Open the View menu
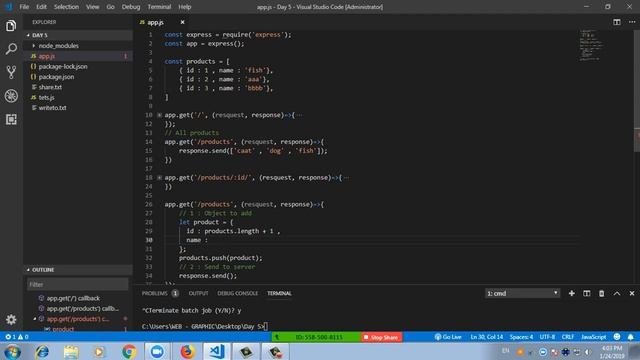Screen dimensions: 640x360 pos(93,7)
